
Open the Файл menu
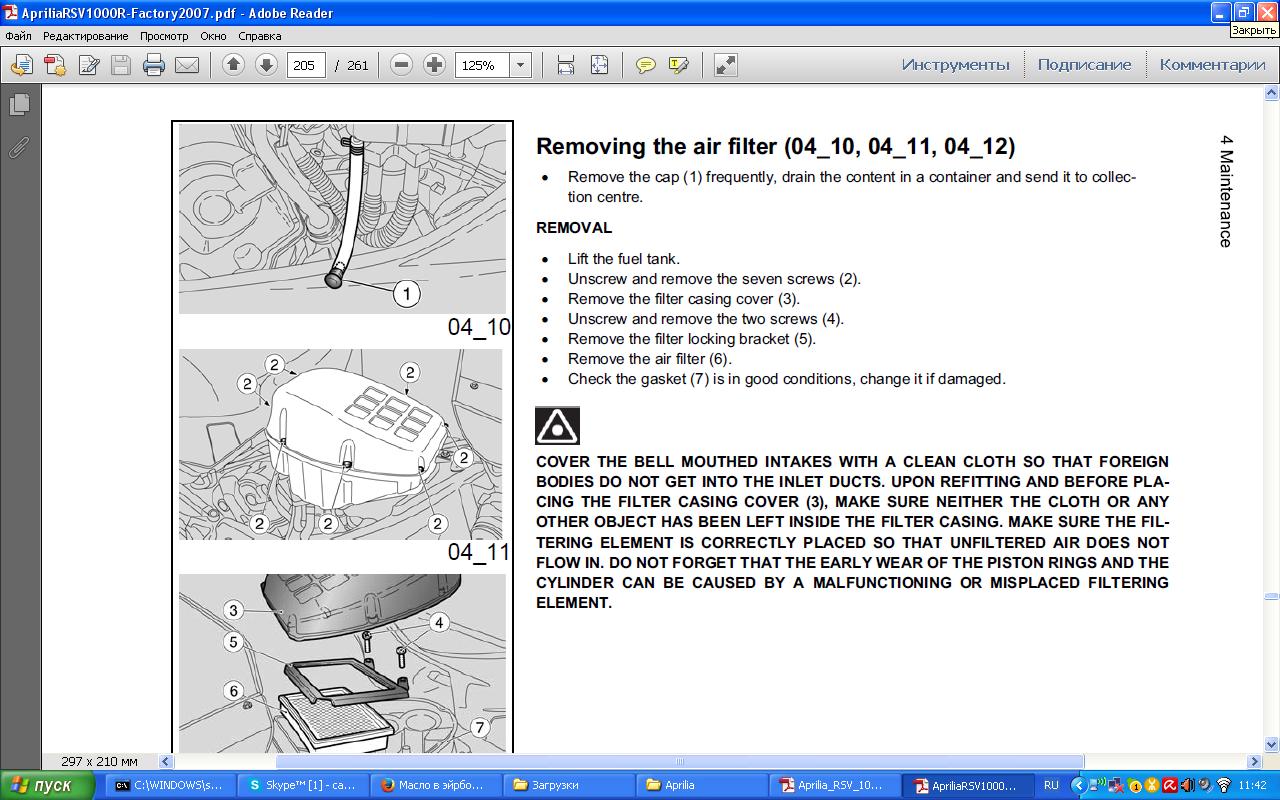pos(18,36)
